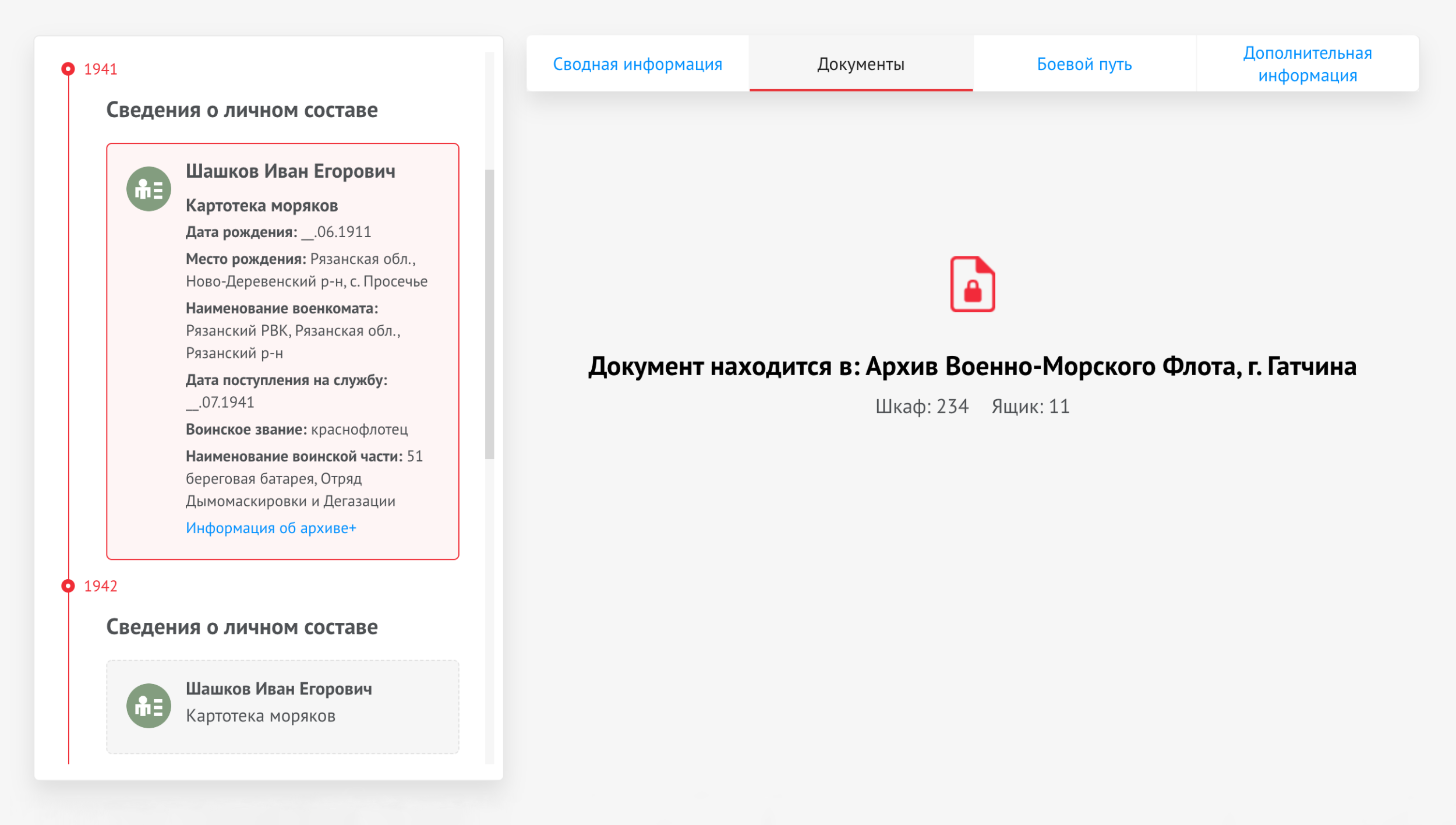
Task: Click the 'Документ находится в' archive heading
Action: coord(972,366)
